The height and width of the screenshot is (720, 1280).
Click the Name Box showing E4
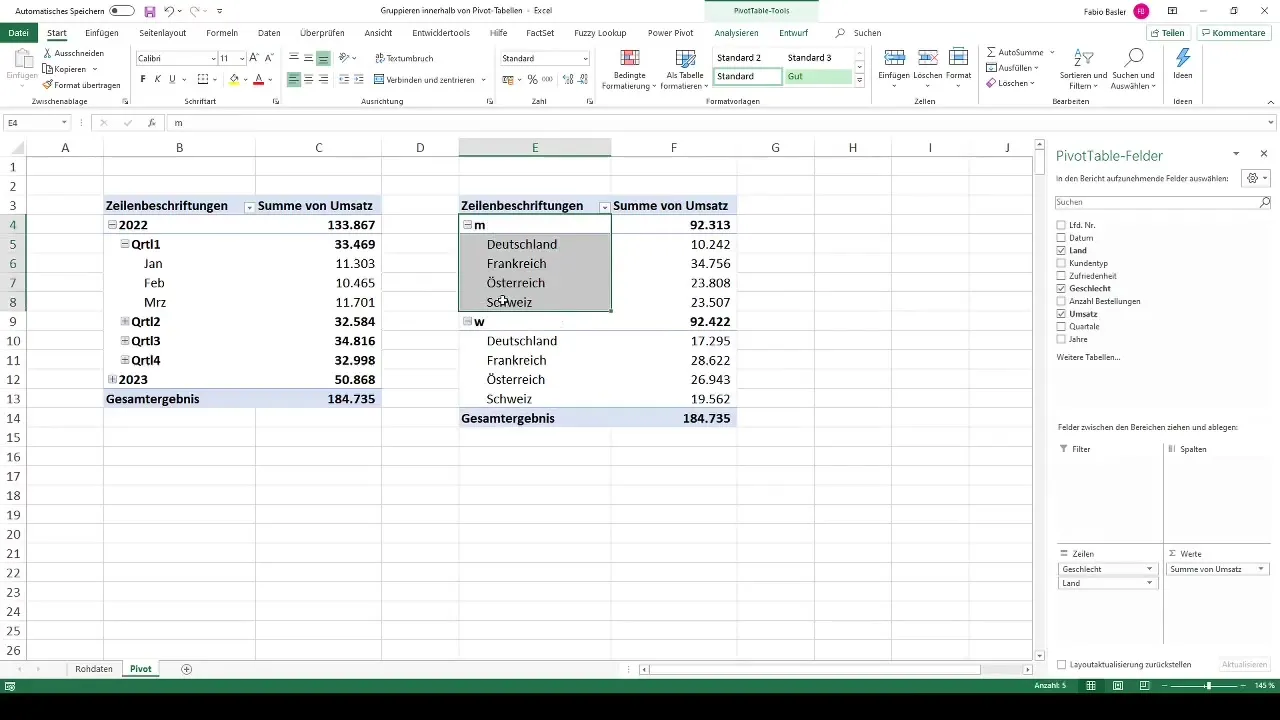point(36,123)
